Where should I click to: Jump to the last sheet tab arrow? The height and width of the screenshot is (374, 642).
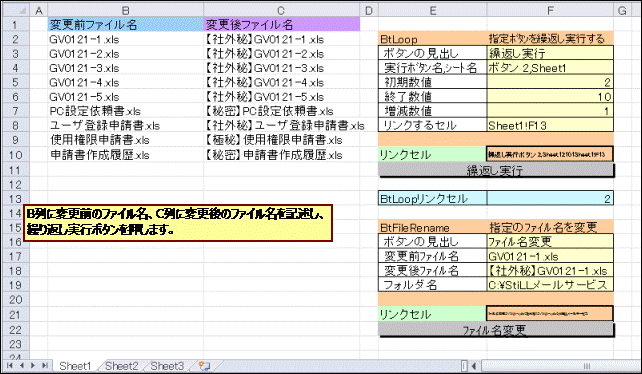(45, 365)
